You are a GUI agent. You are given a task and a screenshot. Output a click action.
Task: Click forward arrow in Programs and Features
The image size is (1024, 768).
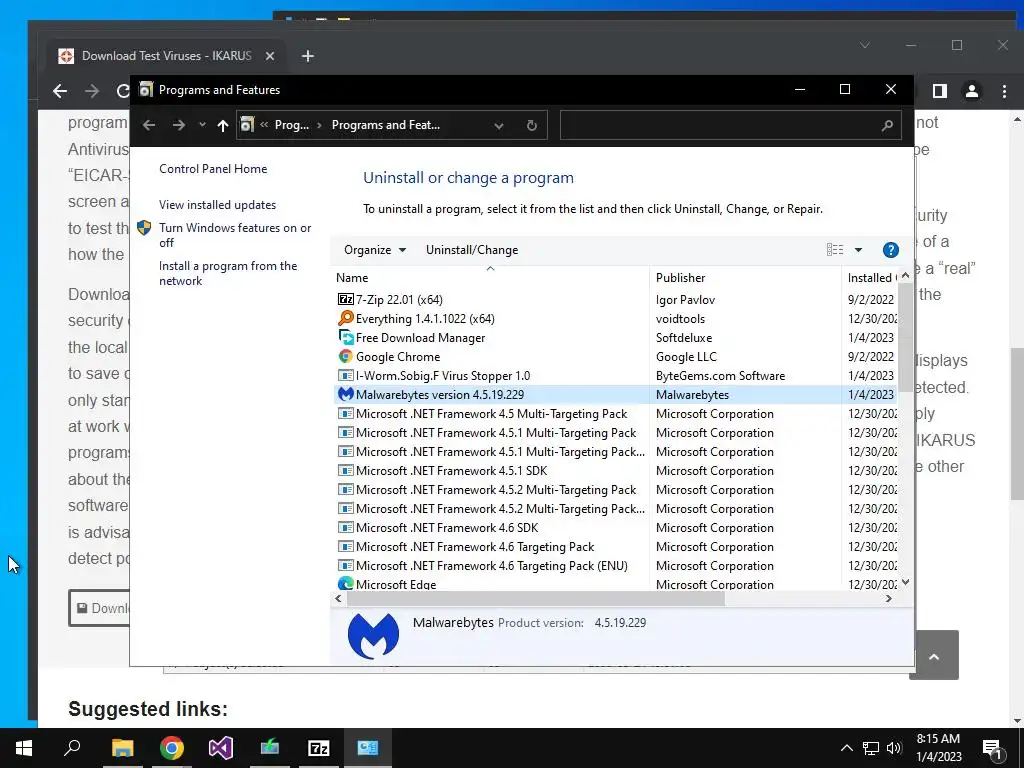click(178, 125)
